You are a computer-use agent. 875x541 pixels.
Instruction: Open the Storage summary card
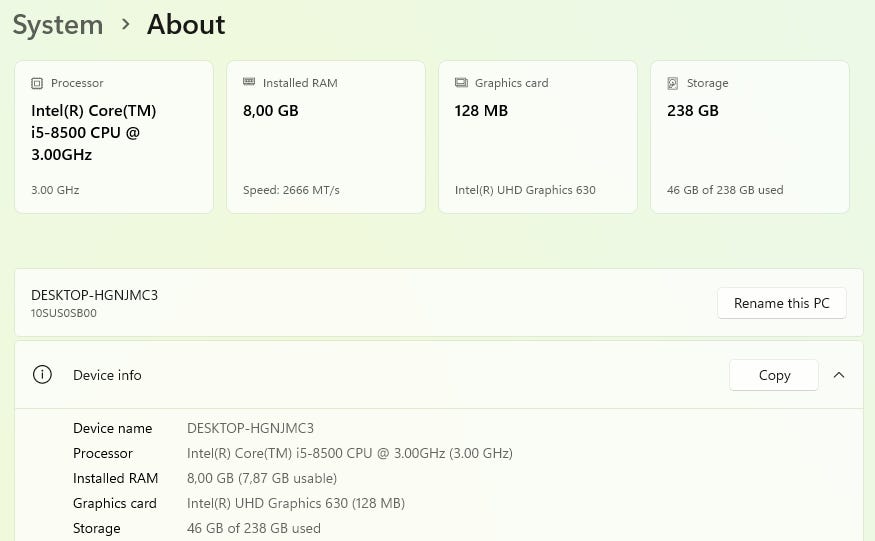[x=750, y=137]
